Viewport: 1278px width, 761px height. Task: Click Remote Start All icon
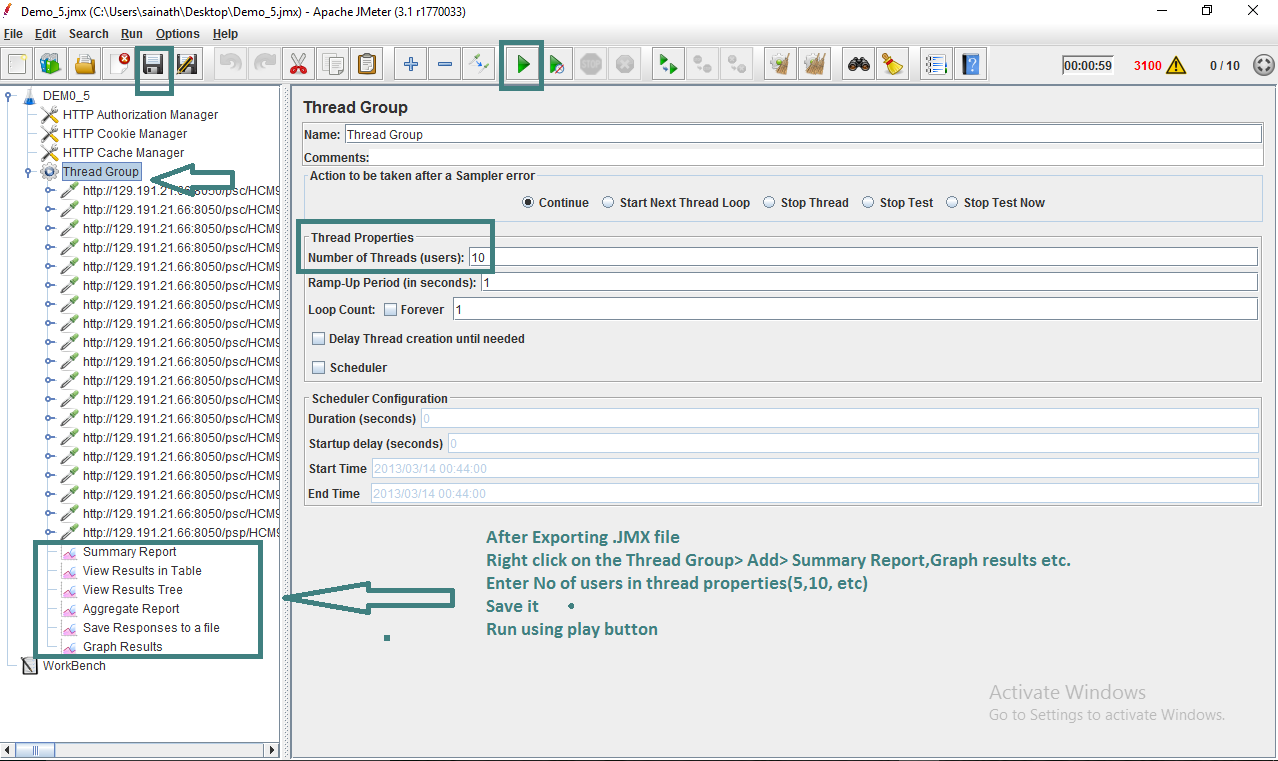click(x=667, y=65)
